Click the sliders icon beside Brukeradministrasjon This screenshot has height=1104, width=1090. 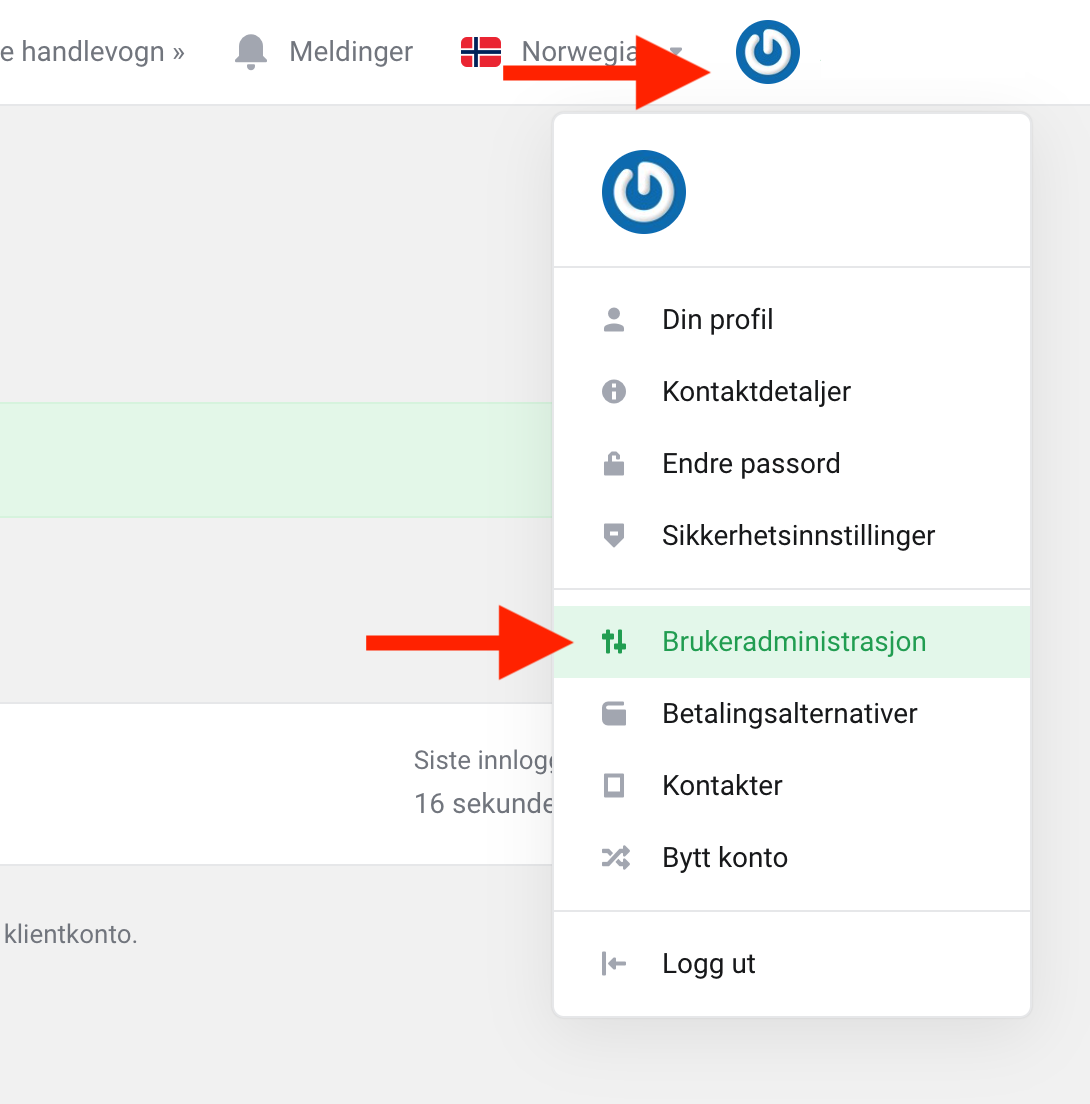pyautogui.click(x=614, y=642)
